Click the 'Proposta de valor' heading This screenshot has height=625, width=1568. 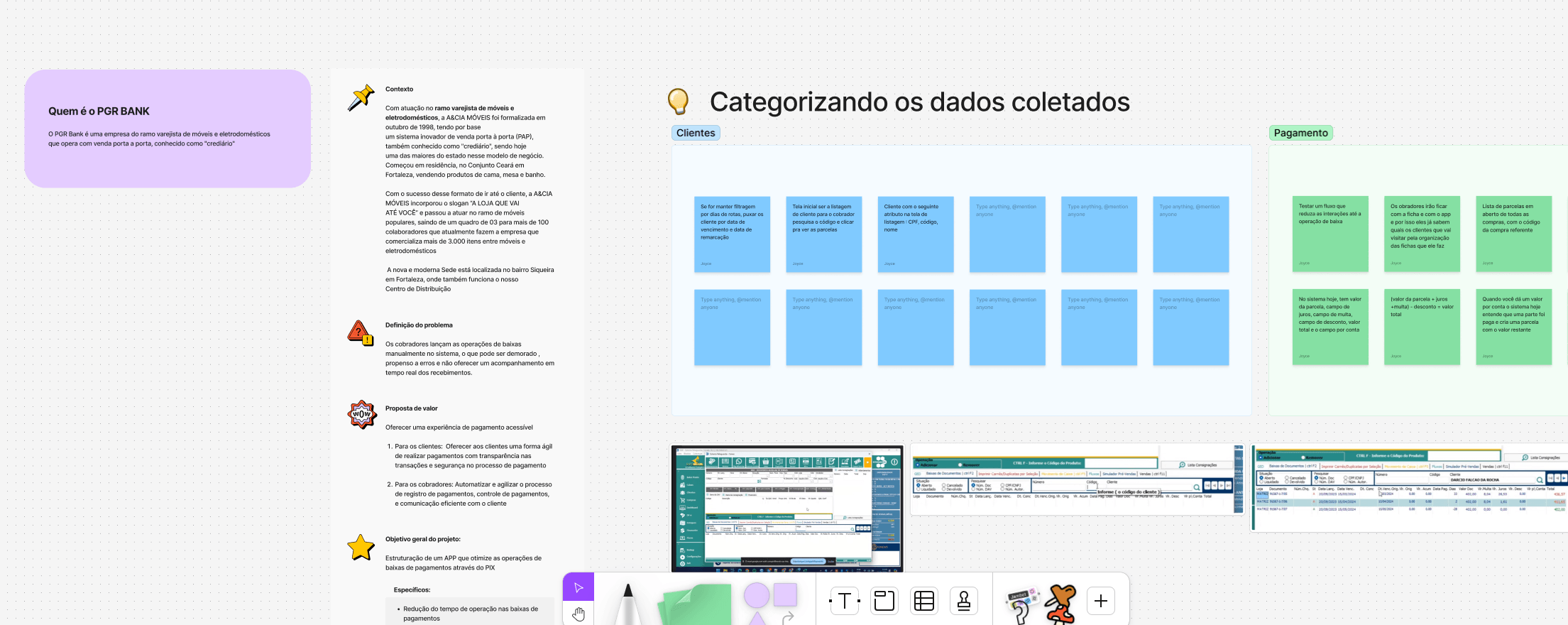click(x=412, y=408)
